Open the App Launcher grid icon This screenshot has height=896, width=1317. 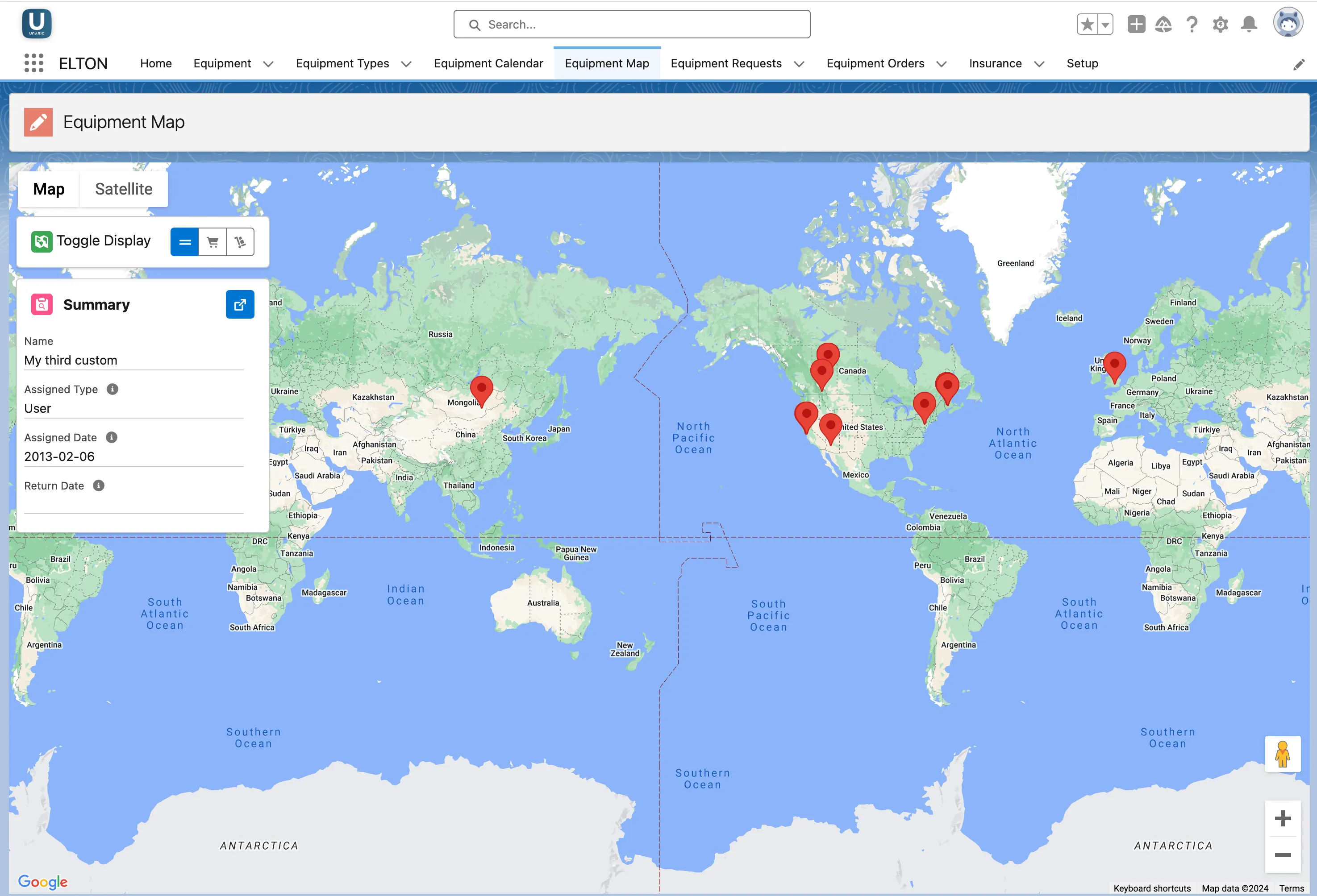(x=34, y=63)
